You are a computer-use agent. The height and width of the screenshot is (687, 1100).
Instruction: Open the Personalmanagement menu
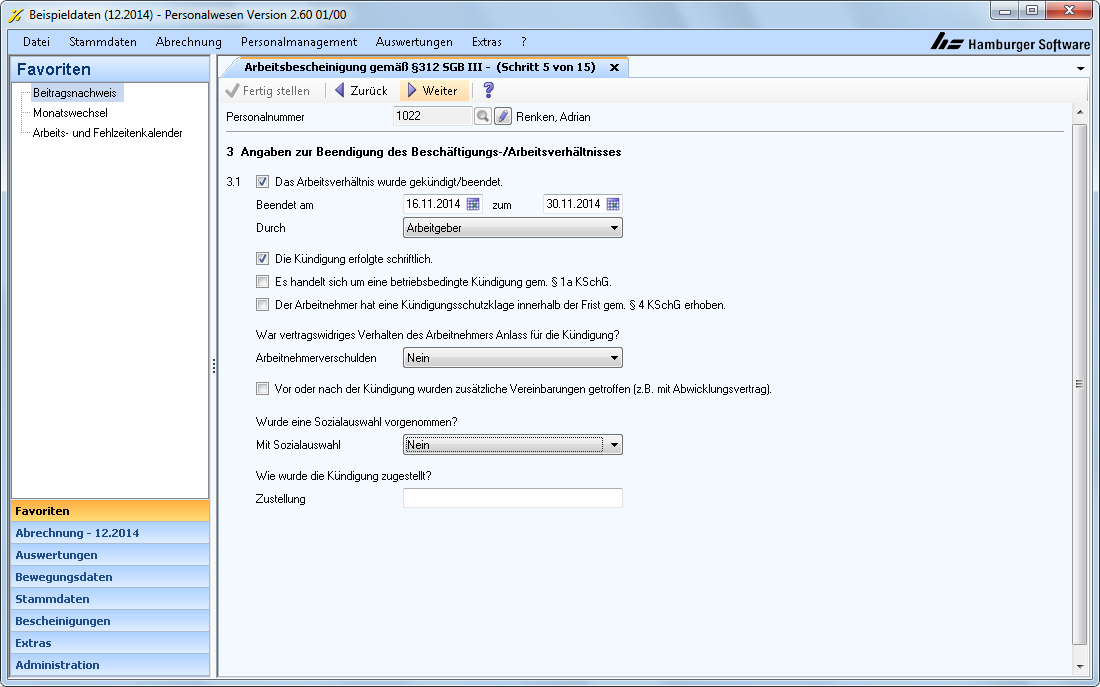299,42
